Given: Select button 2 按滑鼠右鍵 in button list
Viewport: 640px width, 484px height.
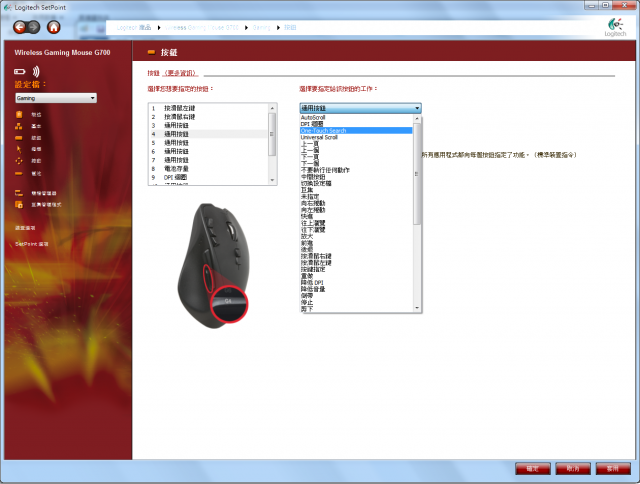Looking at the screenshot, I should coord(208,117).
